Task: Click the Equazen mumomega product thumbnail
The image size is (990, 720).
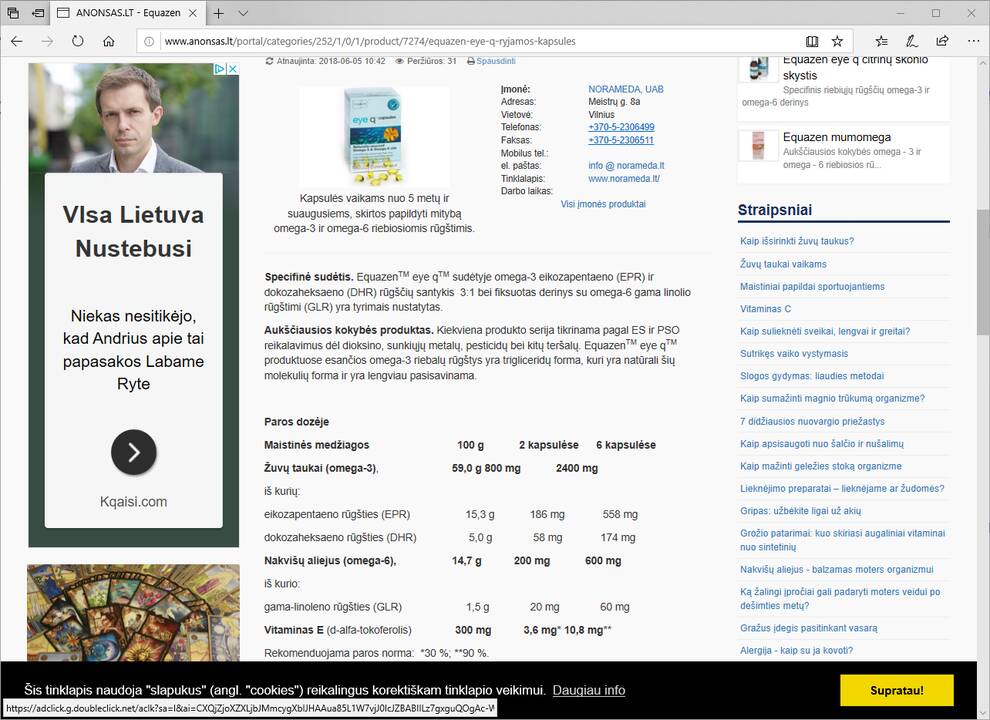Action: (x=758, y=145)
